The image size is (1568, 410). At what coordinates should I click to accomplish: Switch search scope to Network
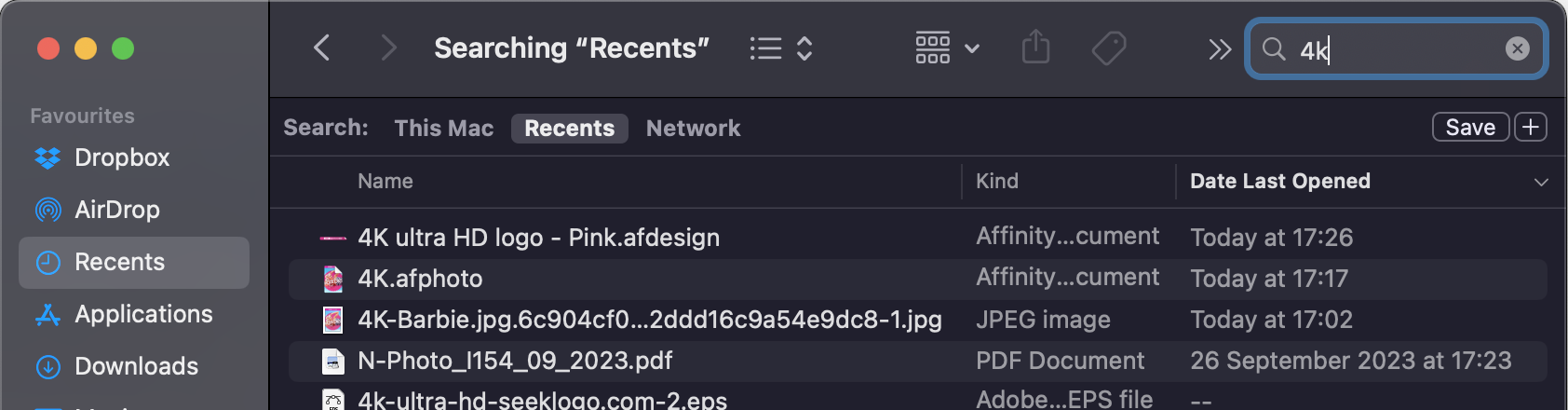tap(694, 128)
